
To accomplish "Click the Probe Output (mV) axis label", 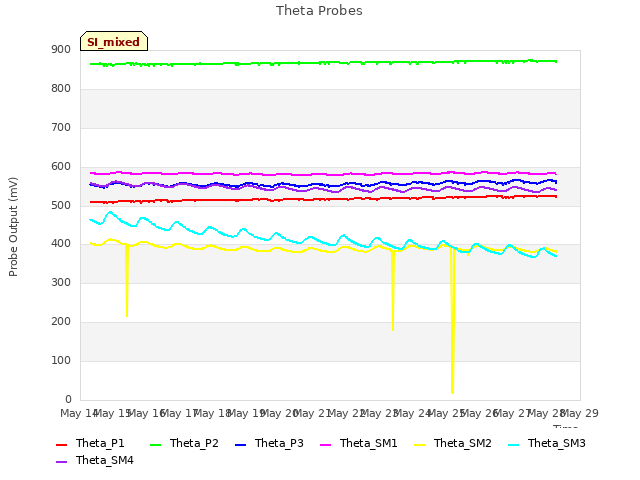I will 13,227.
